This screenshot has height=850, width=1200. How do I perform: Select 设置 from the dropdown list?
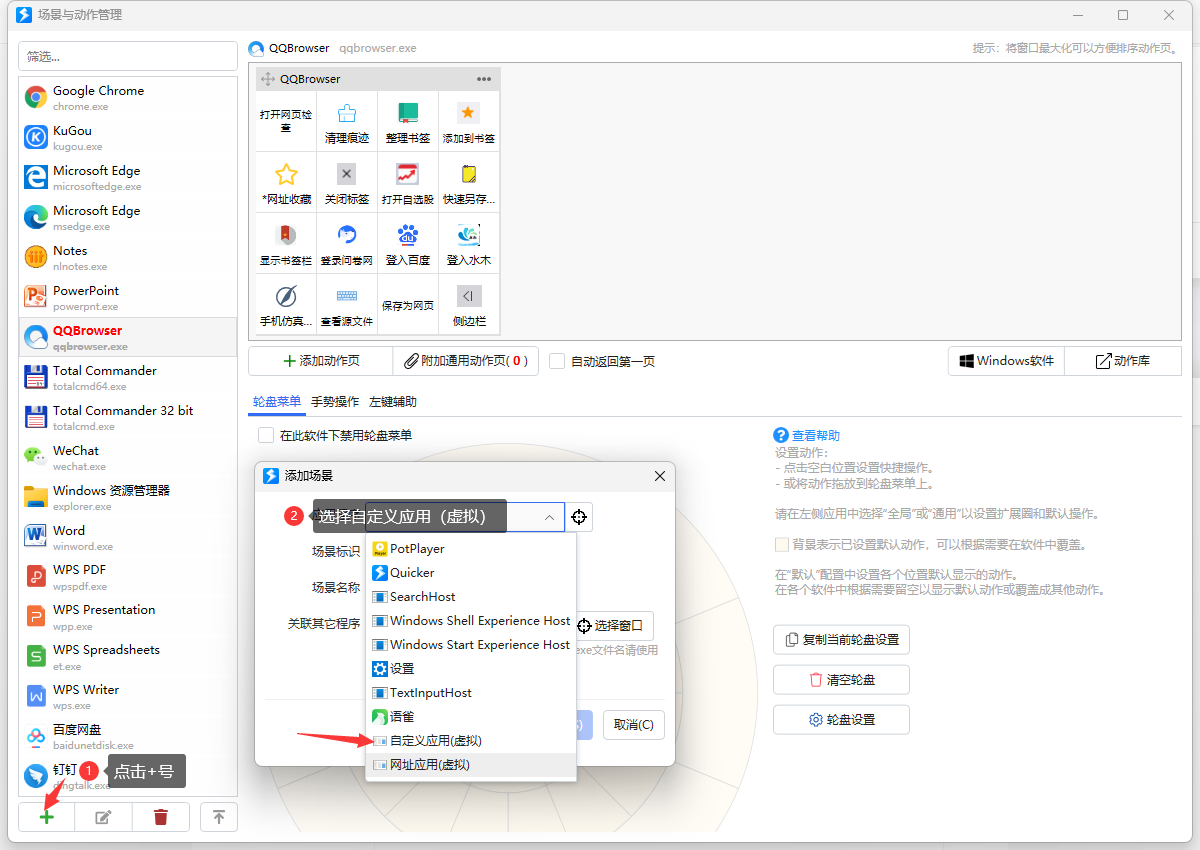[x=471, y=669]
